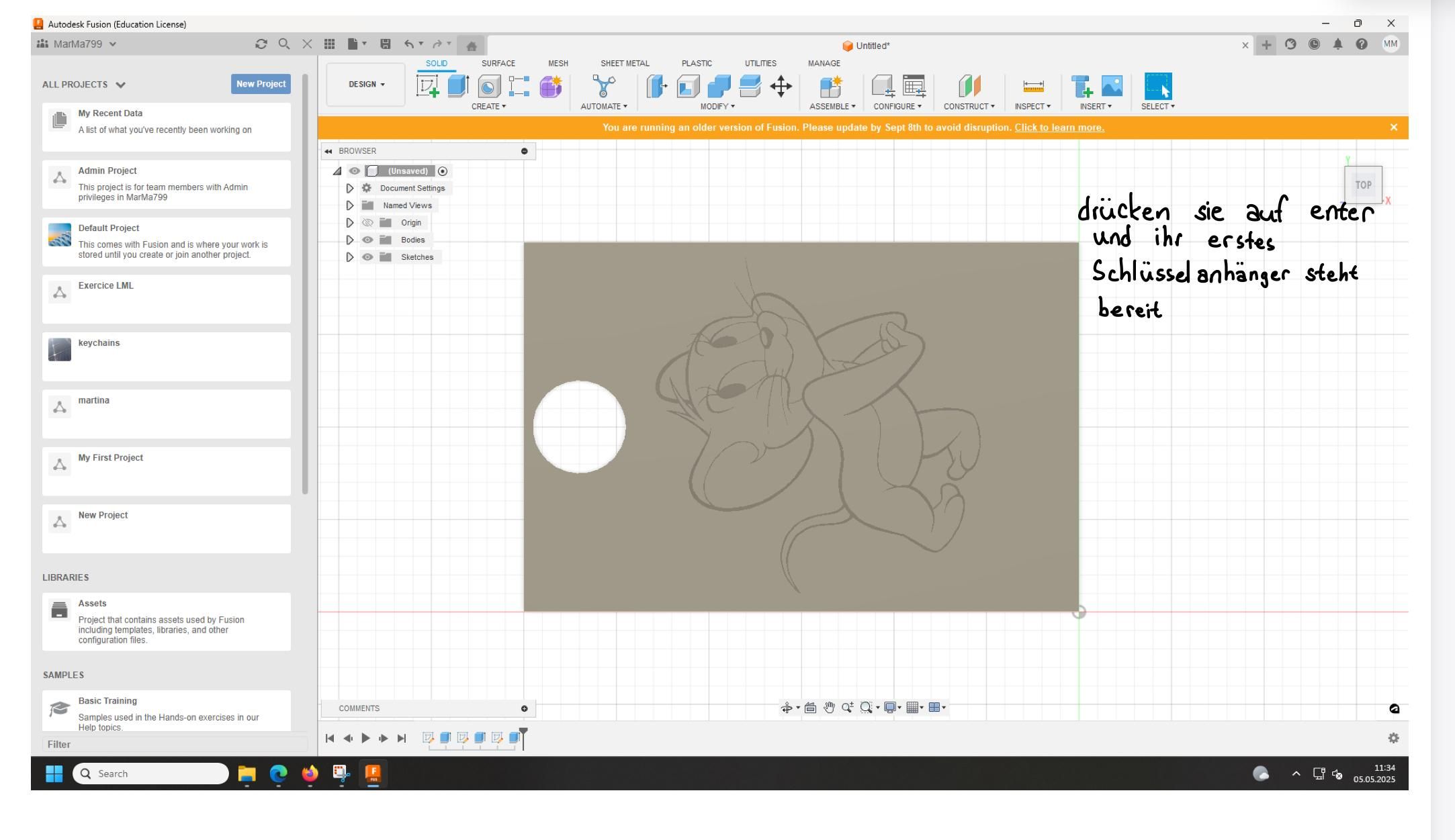This screenshot has width=1455, height=840.
Task: Show the hidden Origin folder
Action: 367,223
